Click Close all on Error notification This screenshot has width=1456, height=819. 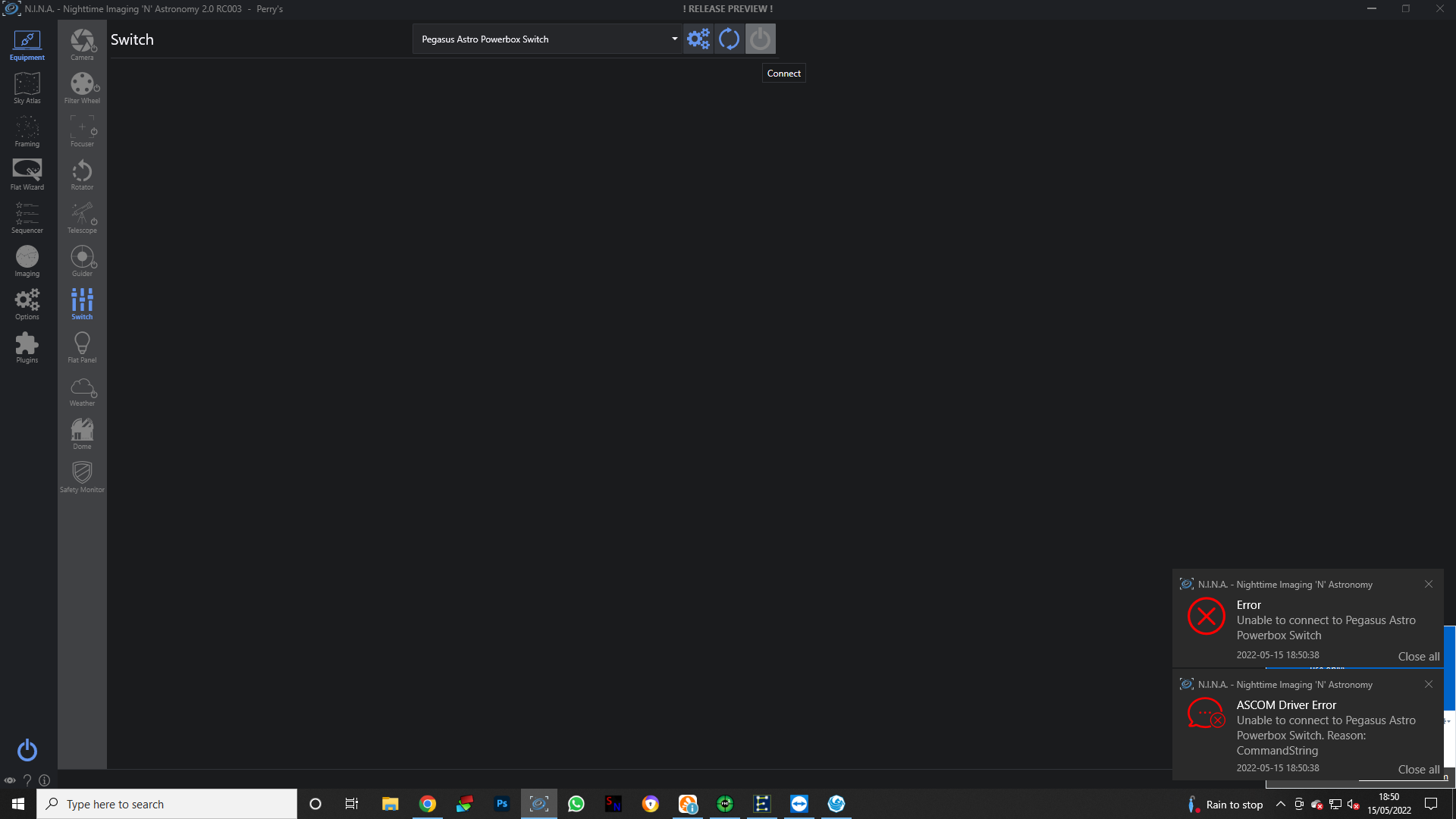coord(1418,657)
